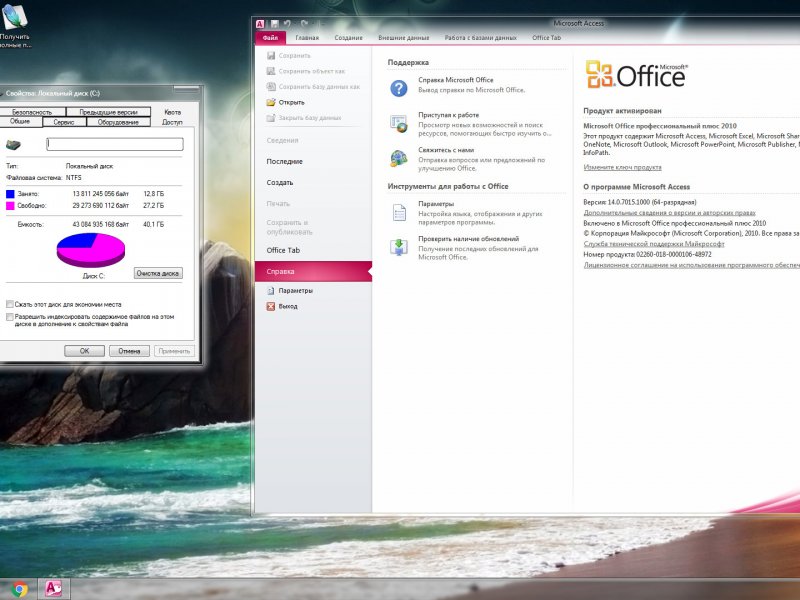Select Создать in the backstage menu
The height and width of the screenshot is (600, 800).
coord(280,183)
